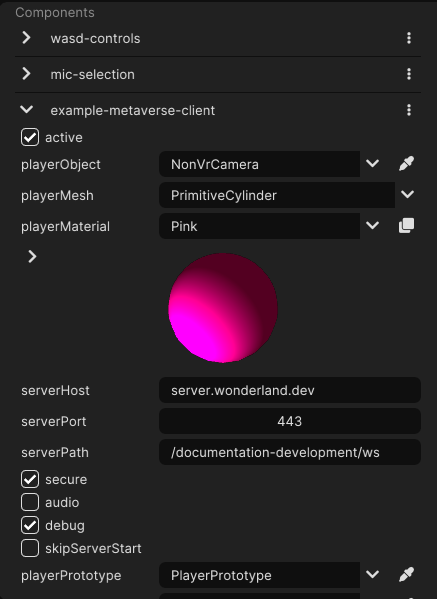Click the serverPort label

coord(53,421)
